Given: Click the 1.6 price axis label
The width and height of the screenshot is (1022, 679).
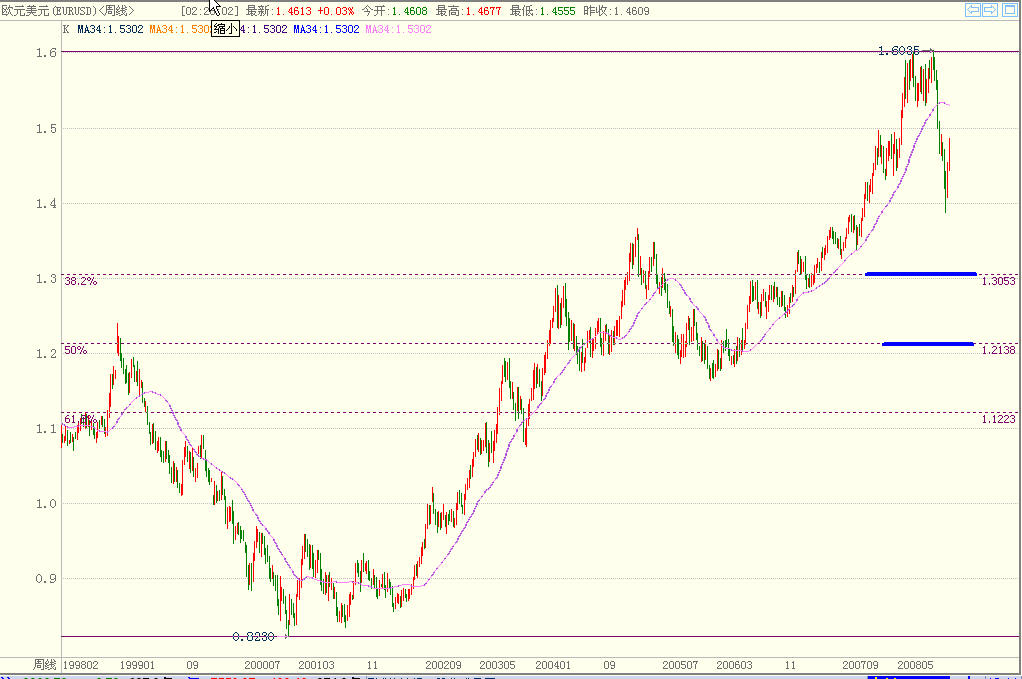Looking at the screenshot, I should [x=46, y=53].
